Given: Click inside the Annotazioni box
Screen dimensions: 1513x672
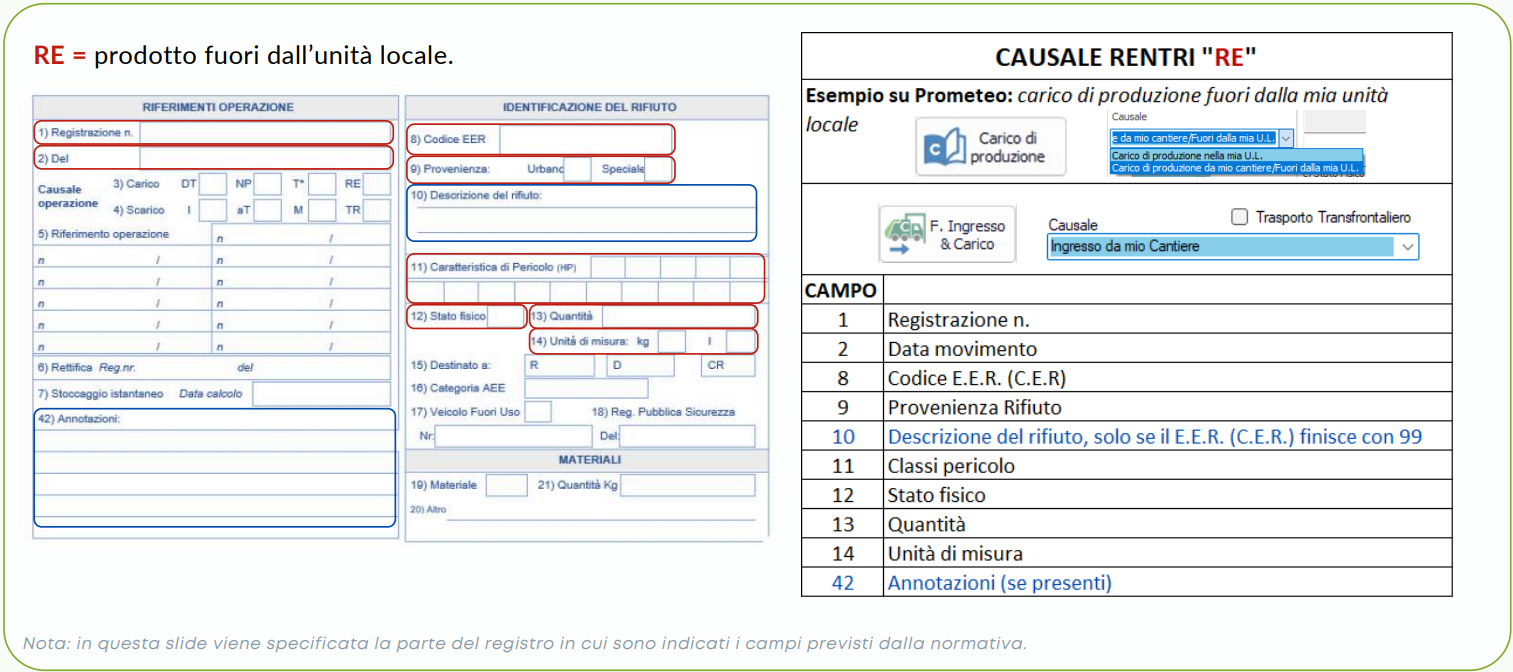Looking at the screenshot, I should [x=215, y=475].
